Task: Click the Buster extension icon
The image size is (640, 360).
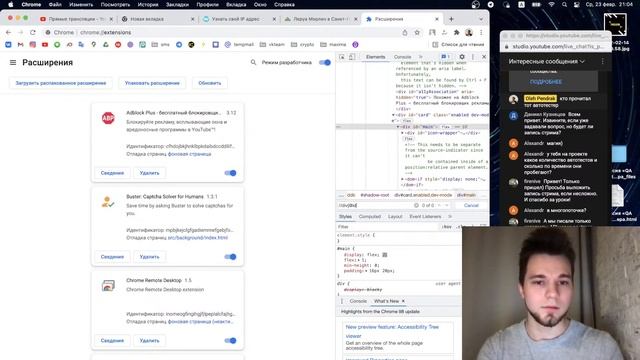Action: coord(108,202)
